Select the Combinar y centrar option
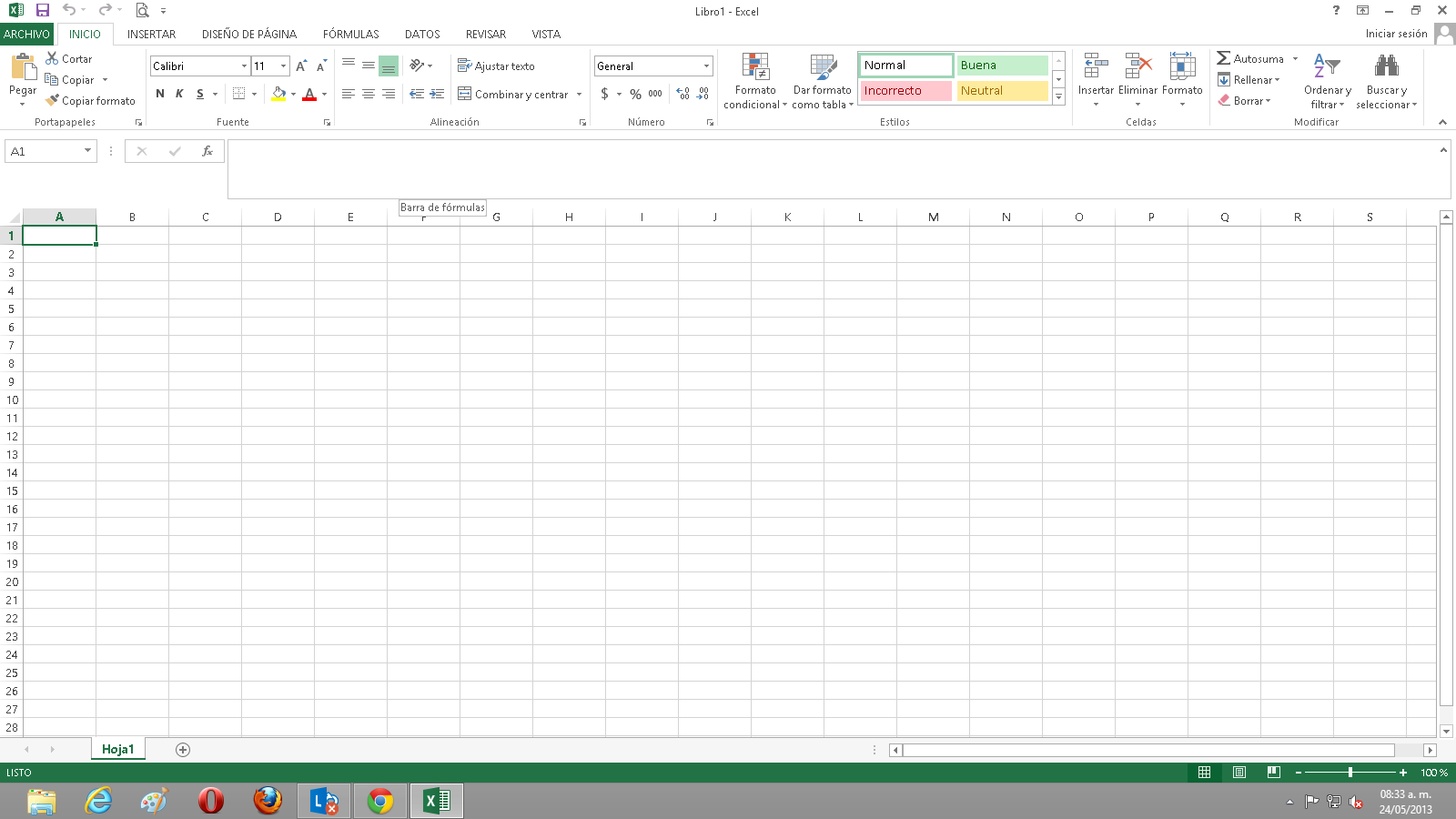The height and width of the screenshot is (819, 1456). point(517,95)
